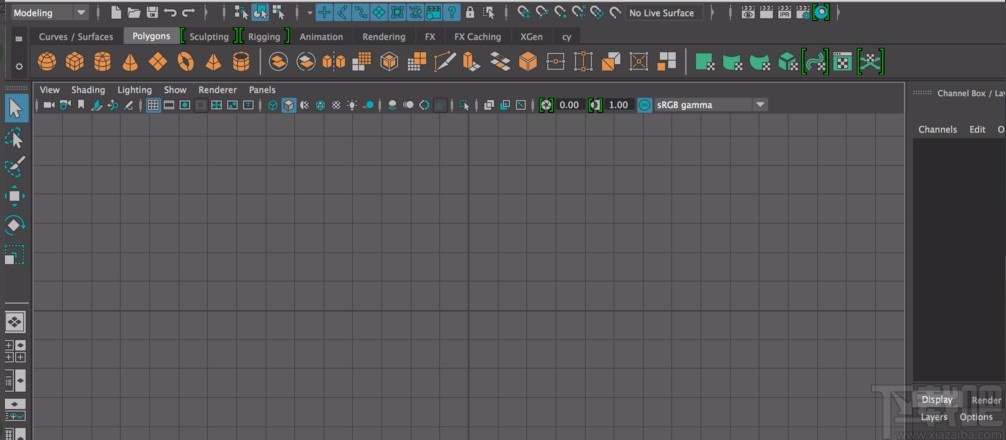The image size is (1006, 440).
Task: Create a polygon pyramid
Action: [x=214, y=62]
